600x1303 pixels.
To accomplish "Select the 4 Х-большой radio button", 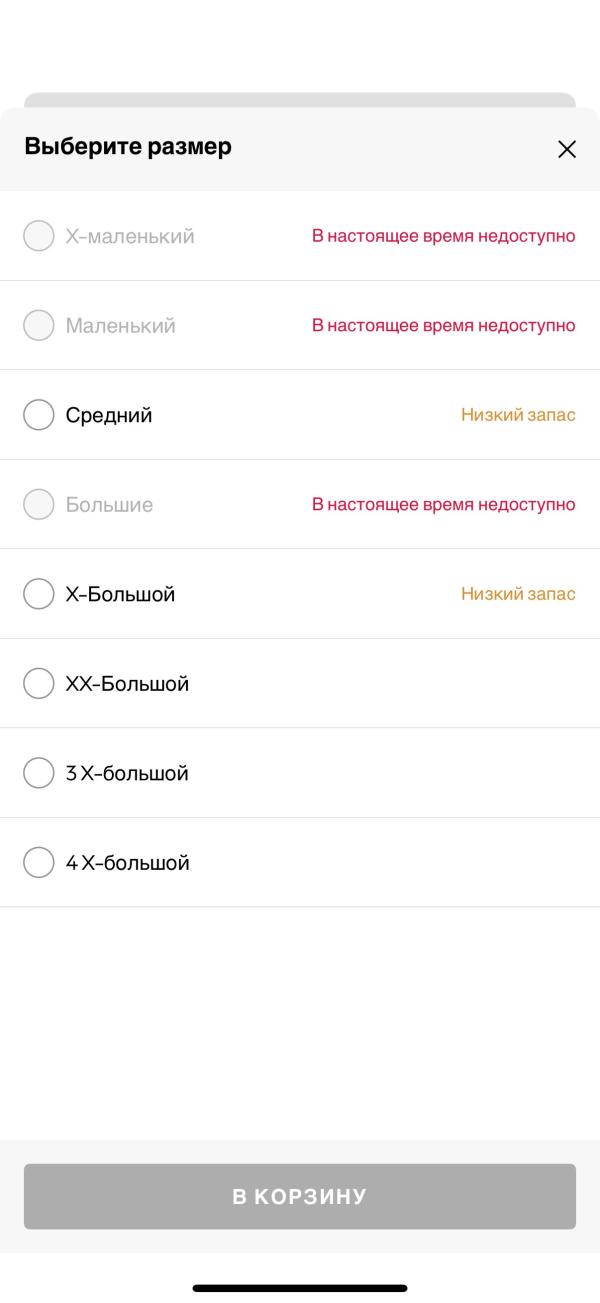I will pos(38,862).
